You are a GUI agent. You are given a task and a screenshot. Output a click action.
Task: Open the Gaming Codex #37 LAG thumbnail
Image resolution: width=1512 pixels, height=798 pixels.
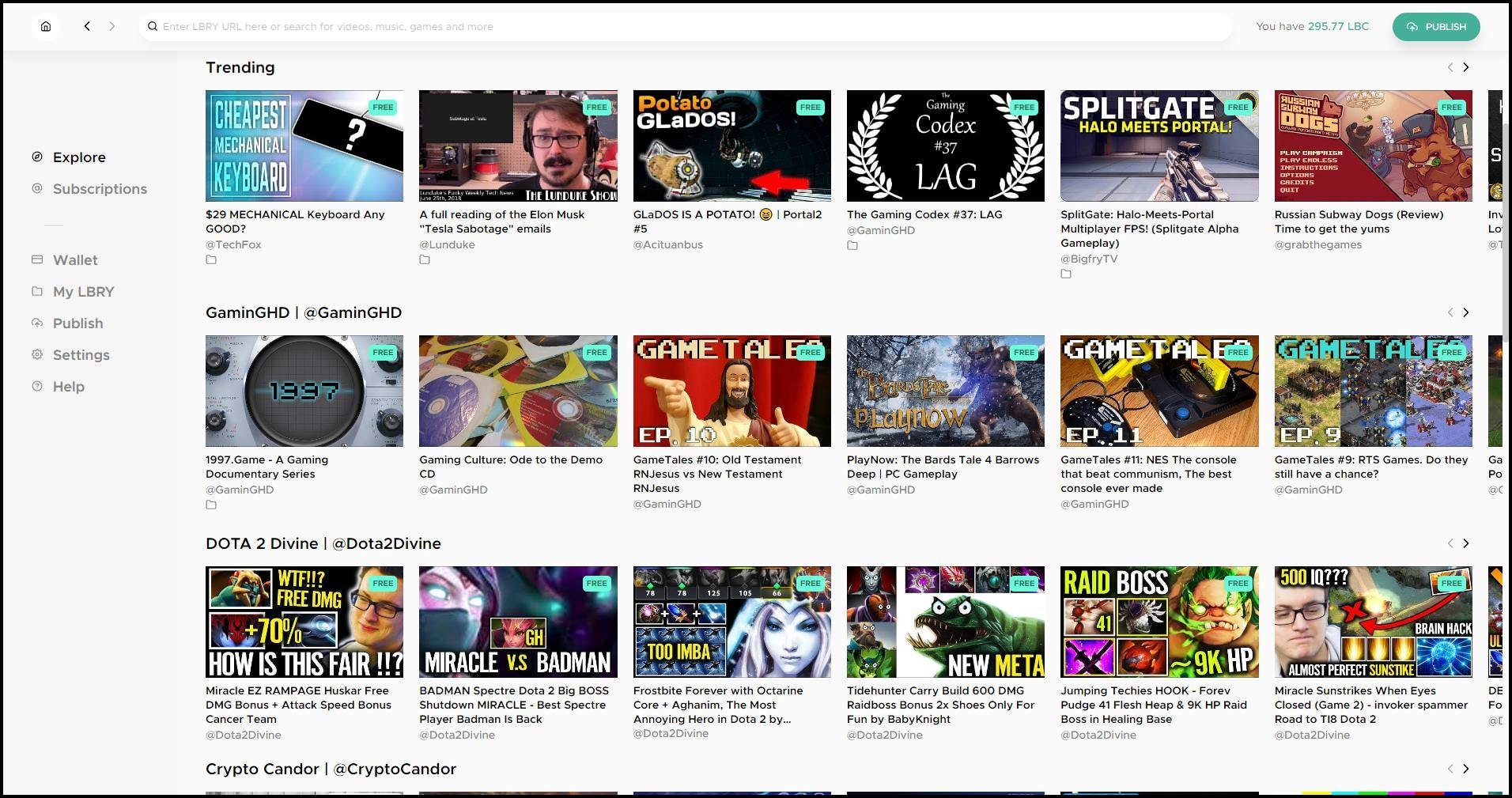pyautogui.click(x=946, y=146)
